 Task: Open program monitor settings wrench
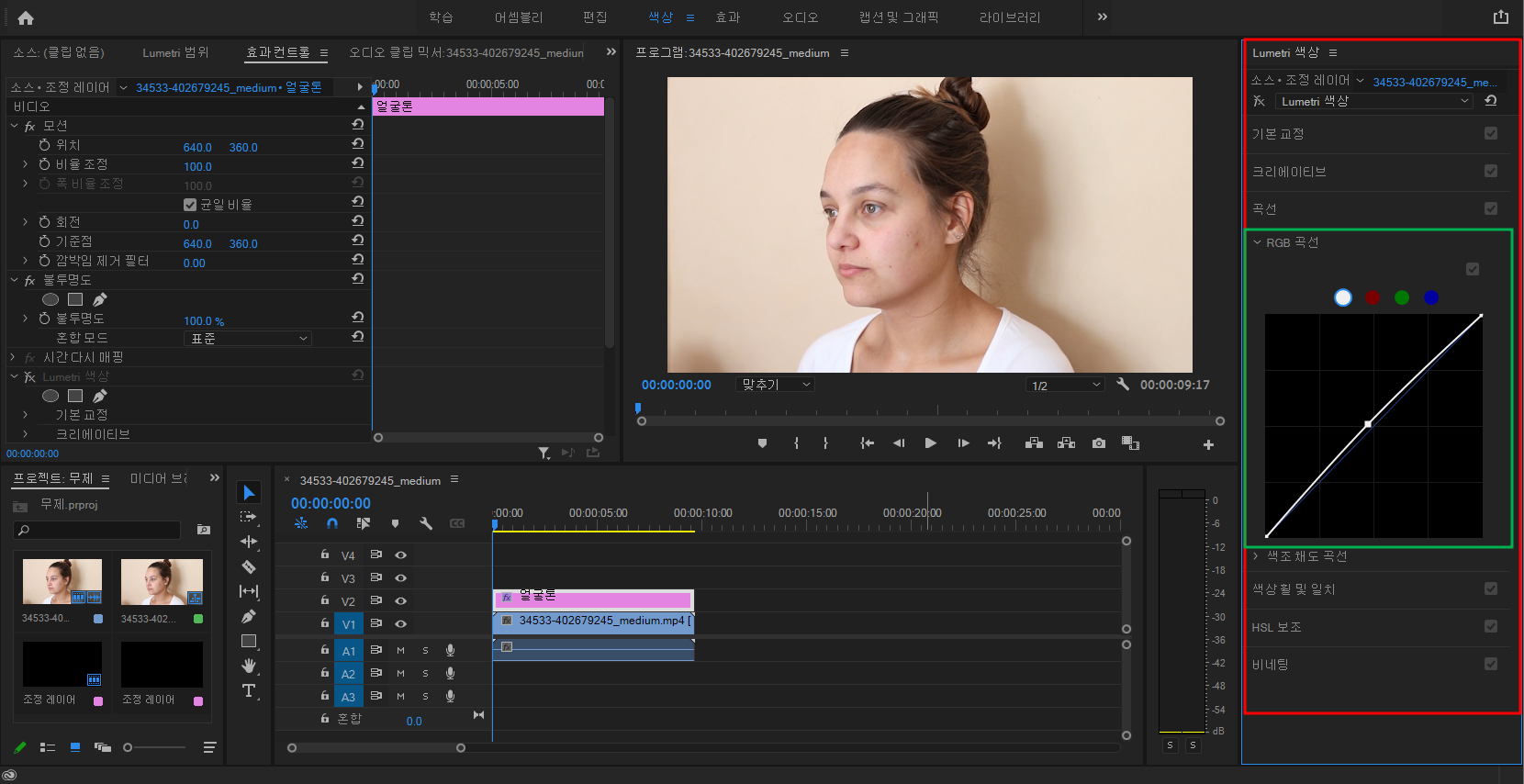click(1123, 385)
